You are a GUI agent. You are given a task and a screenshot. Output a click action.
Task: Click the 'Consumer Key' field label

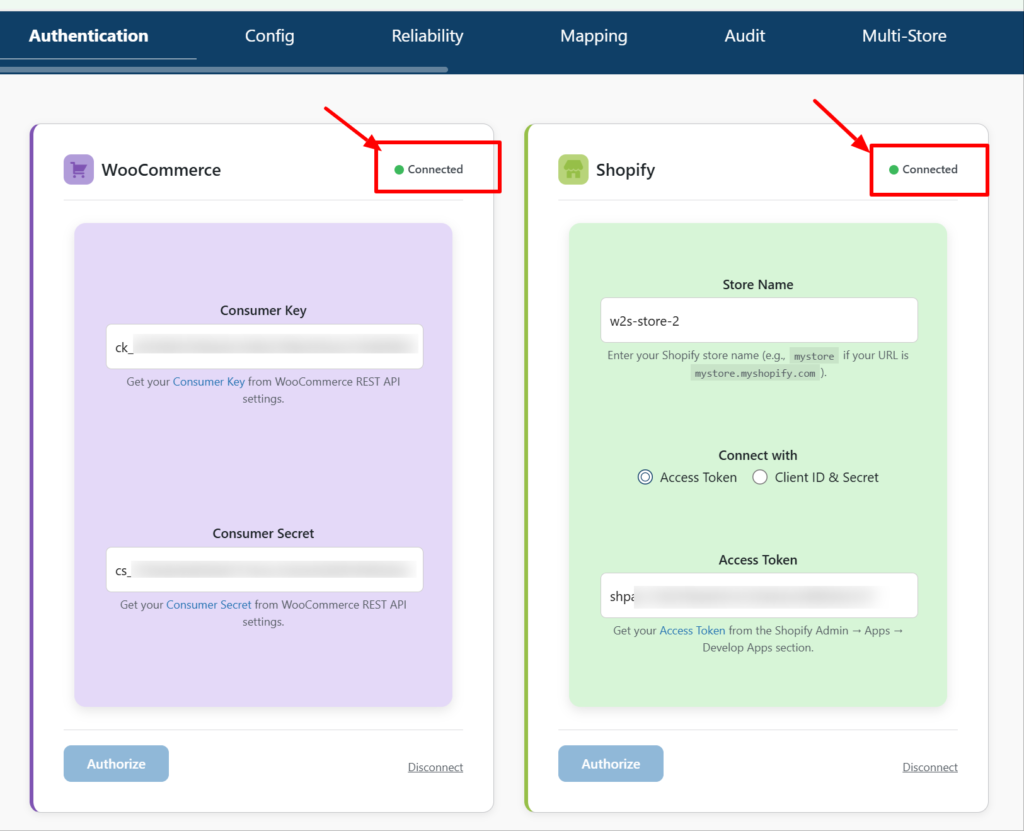[x=263, y=310]
